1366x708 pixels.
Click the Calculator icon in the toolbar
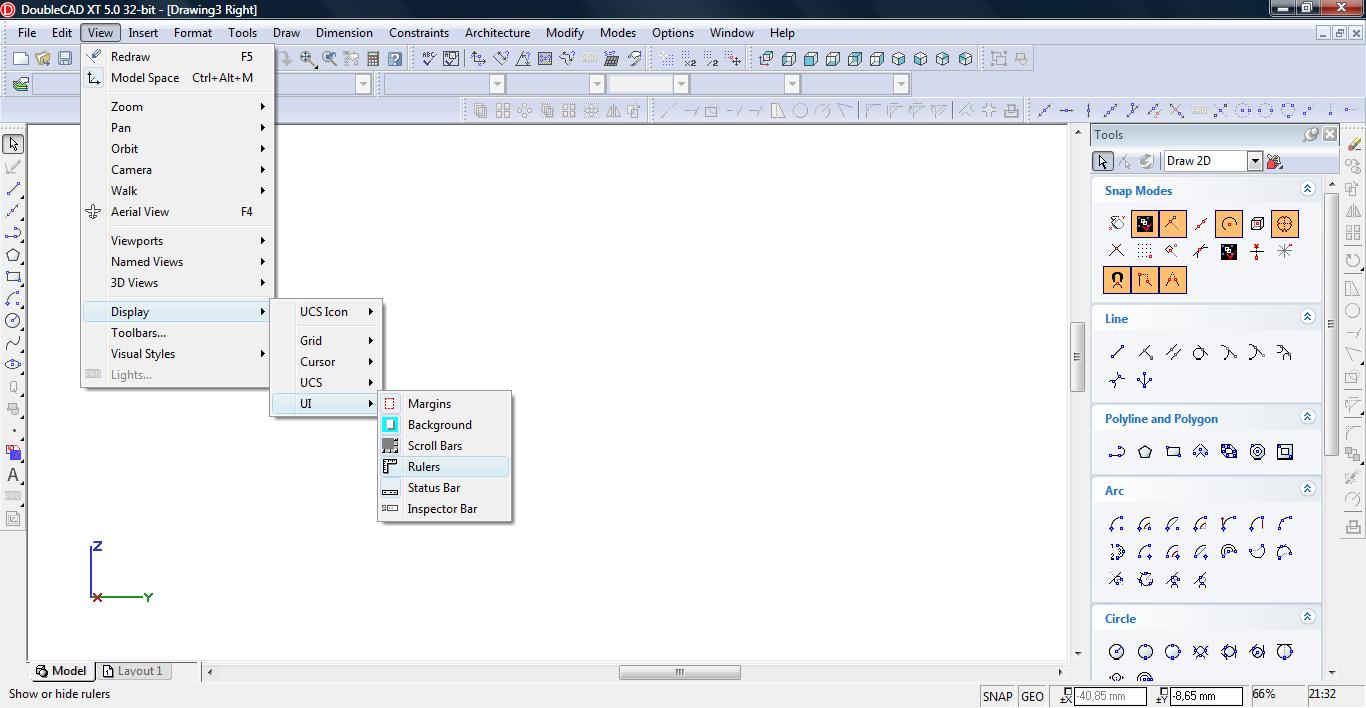coord(373,59)
